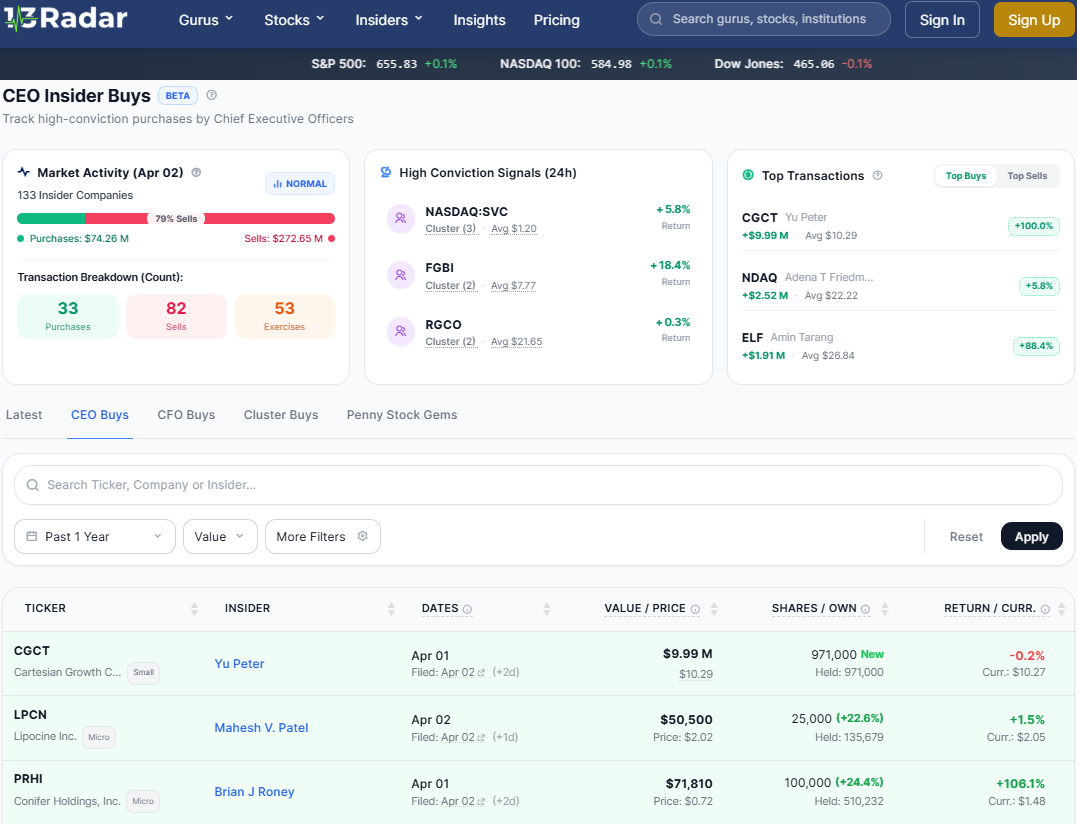Image resolution: width=1077 pixels, height=824 pixels.
Task: Open the Penny Stock Gems tab
Action: (x=402, y=415)
